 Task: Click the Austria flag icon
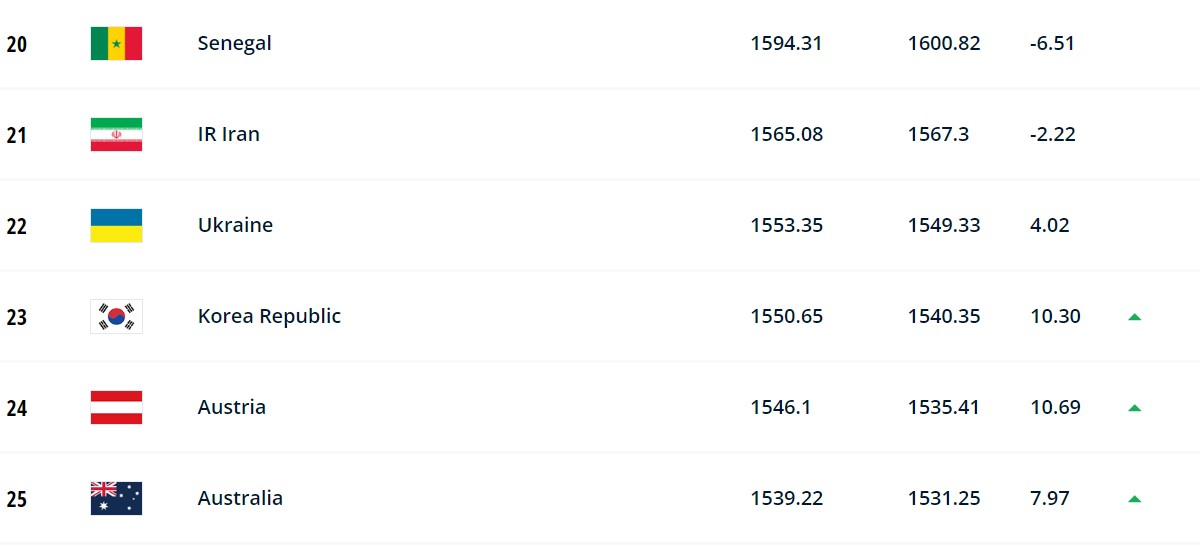click(116, 407)
